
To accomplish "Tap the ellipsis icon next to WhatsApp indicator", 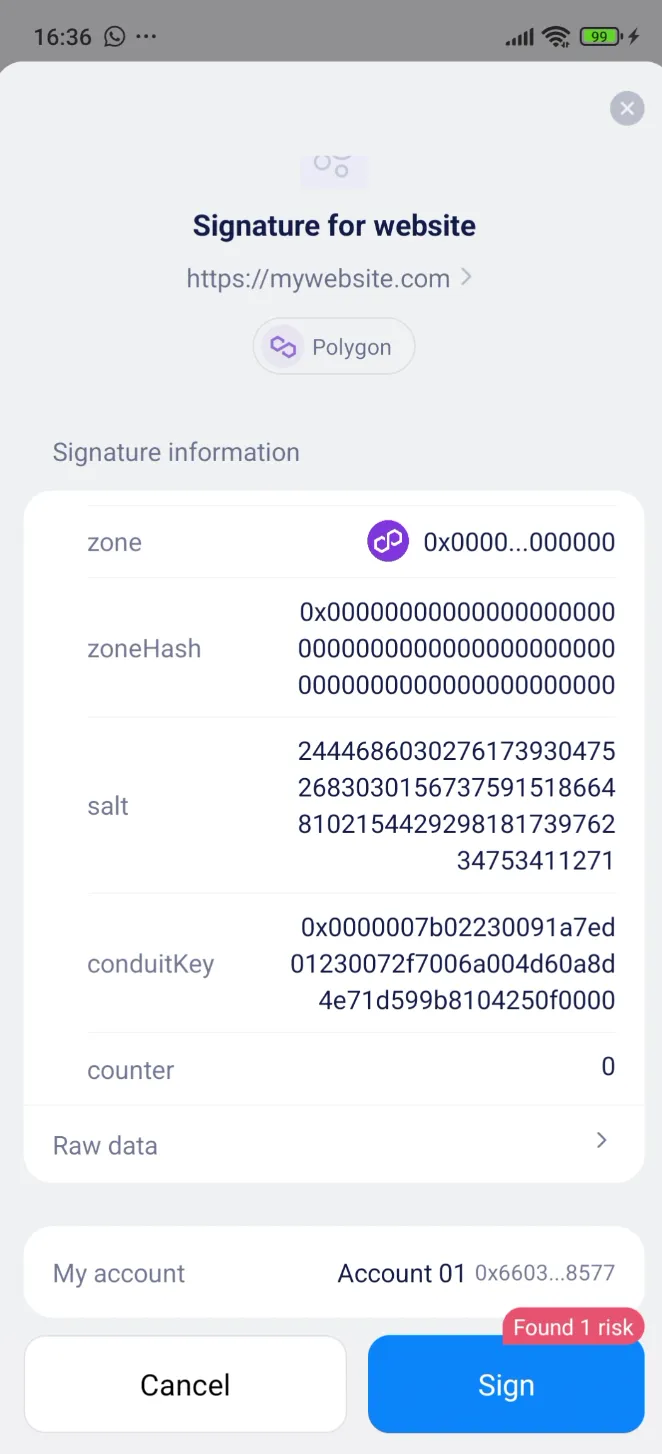I will click(146, 36).
